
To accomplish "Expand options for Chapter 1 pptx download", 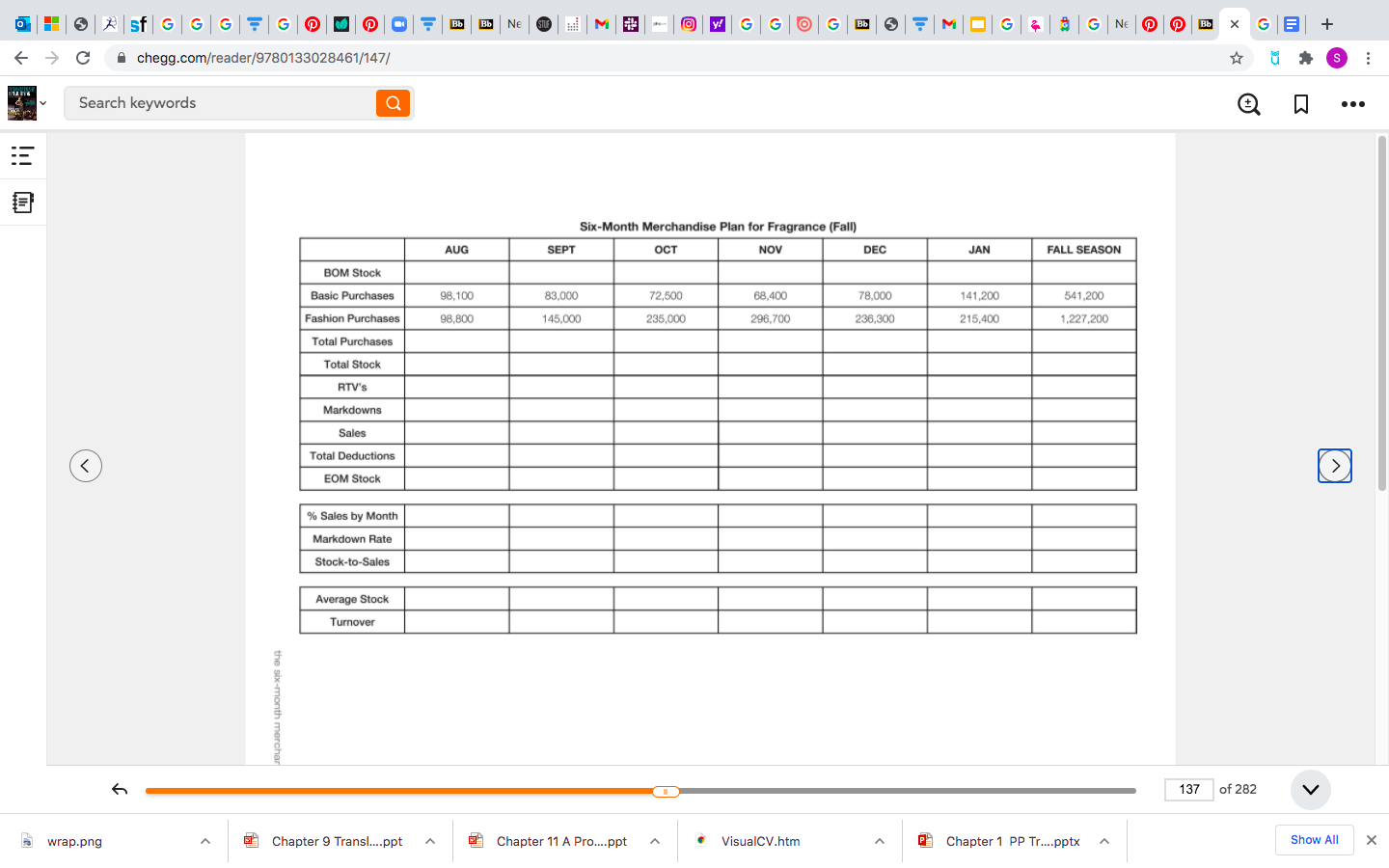I will click(x=1104, y=841).
